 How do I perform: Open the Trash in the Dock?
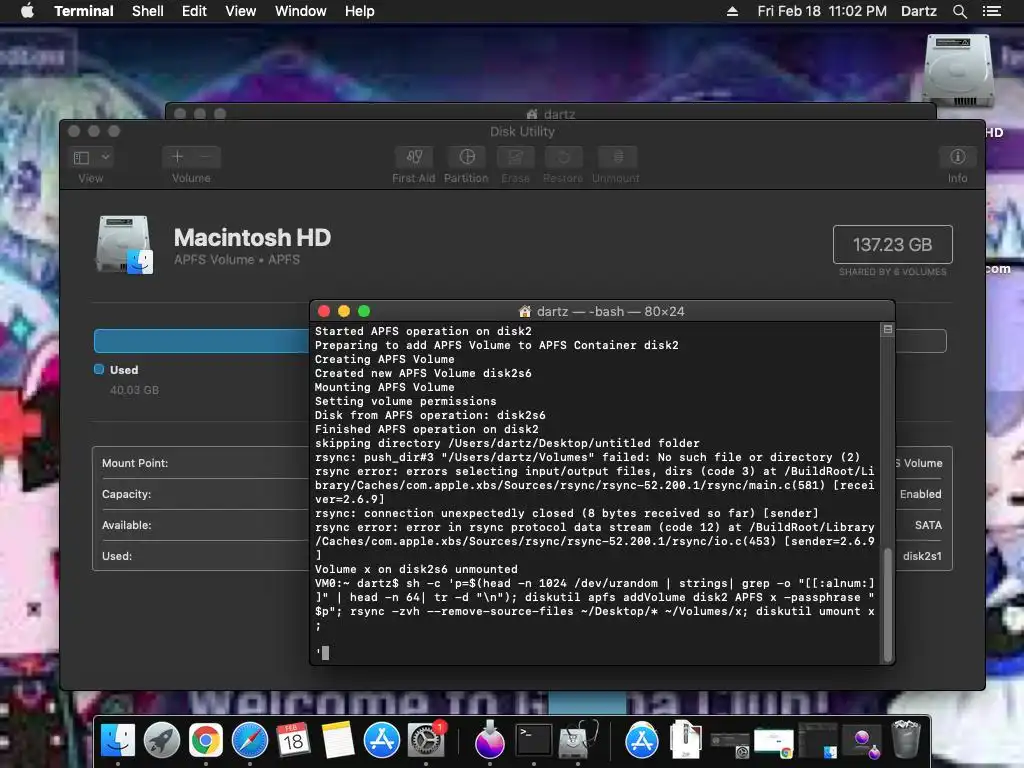[x=906, y=739]
